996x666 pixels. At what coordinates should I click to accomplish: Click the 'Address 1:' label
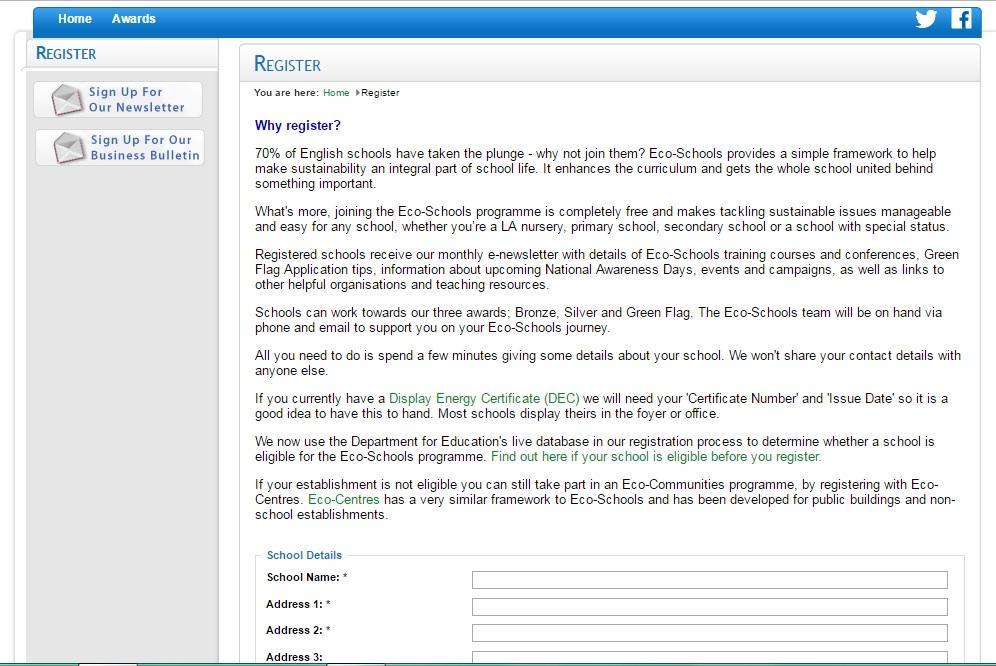(294, 604)
